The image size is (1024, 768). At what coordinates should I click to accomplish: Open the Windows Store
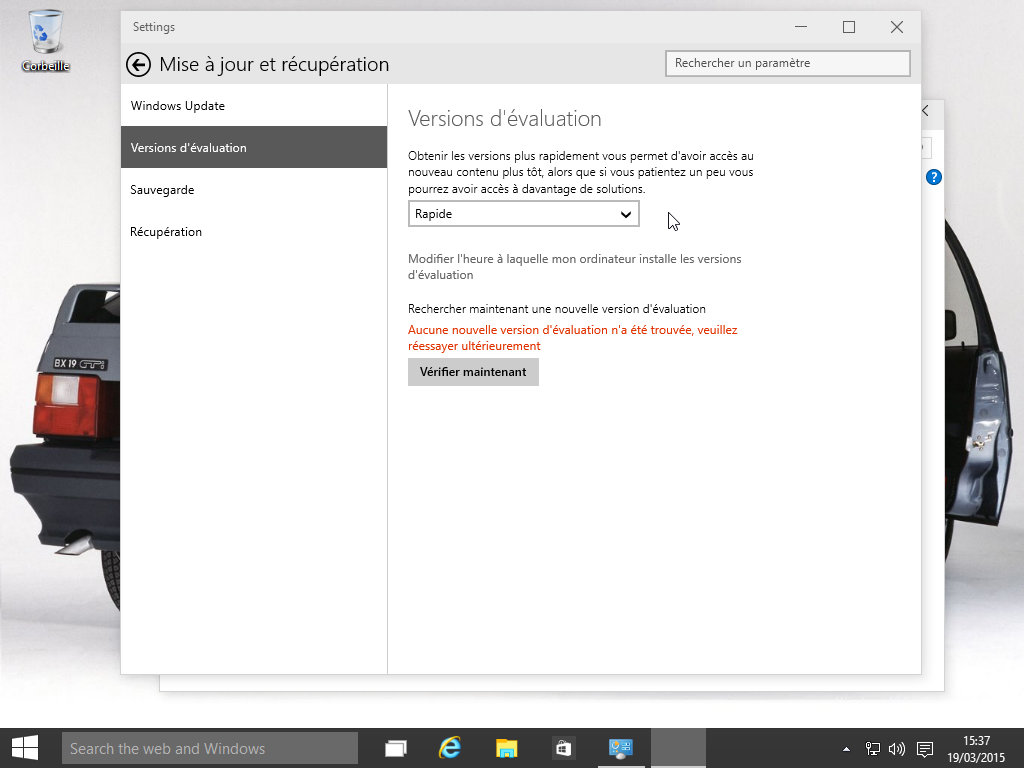pyautogui.click(x=562, y=747)
